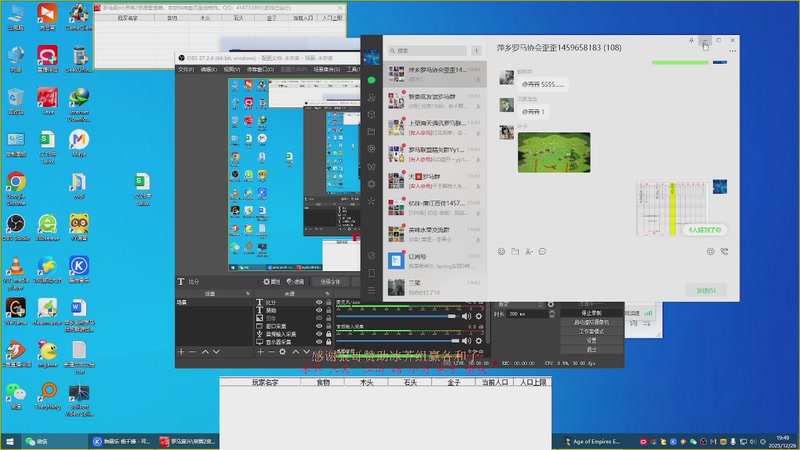Open the OBS 视图(V) menu
Screen dimensions: 800x450
pyautogui.click(x=231, y=69)
